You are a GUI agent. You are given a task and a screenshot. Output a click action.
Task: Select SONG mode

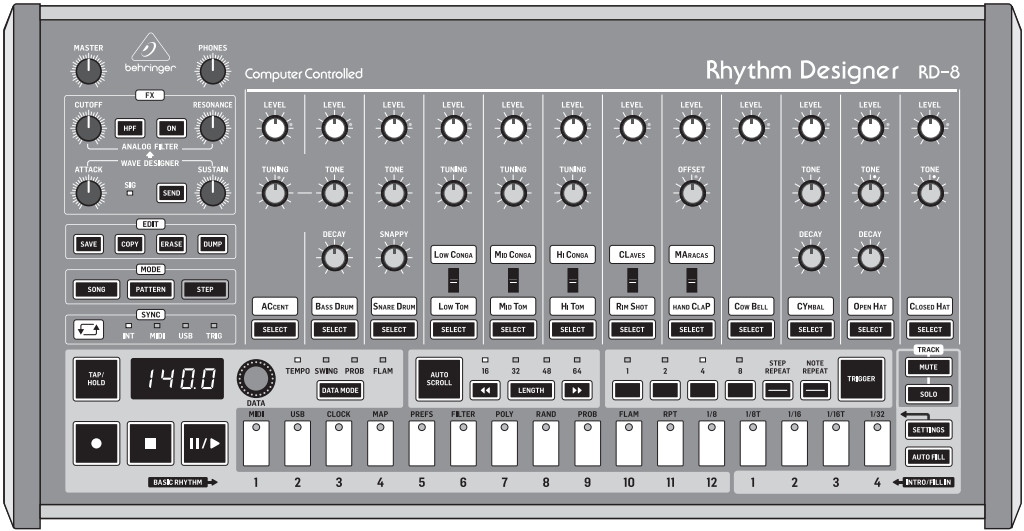point(96,289)
